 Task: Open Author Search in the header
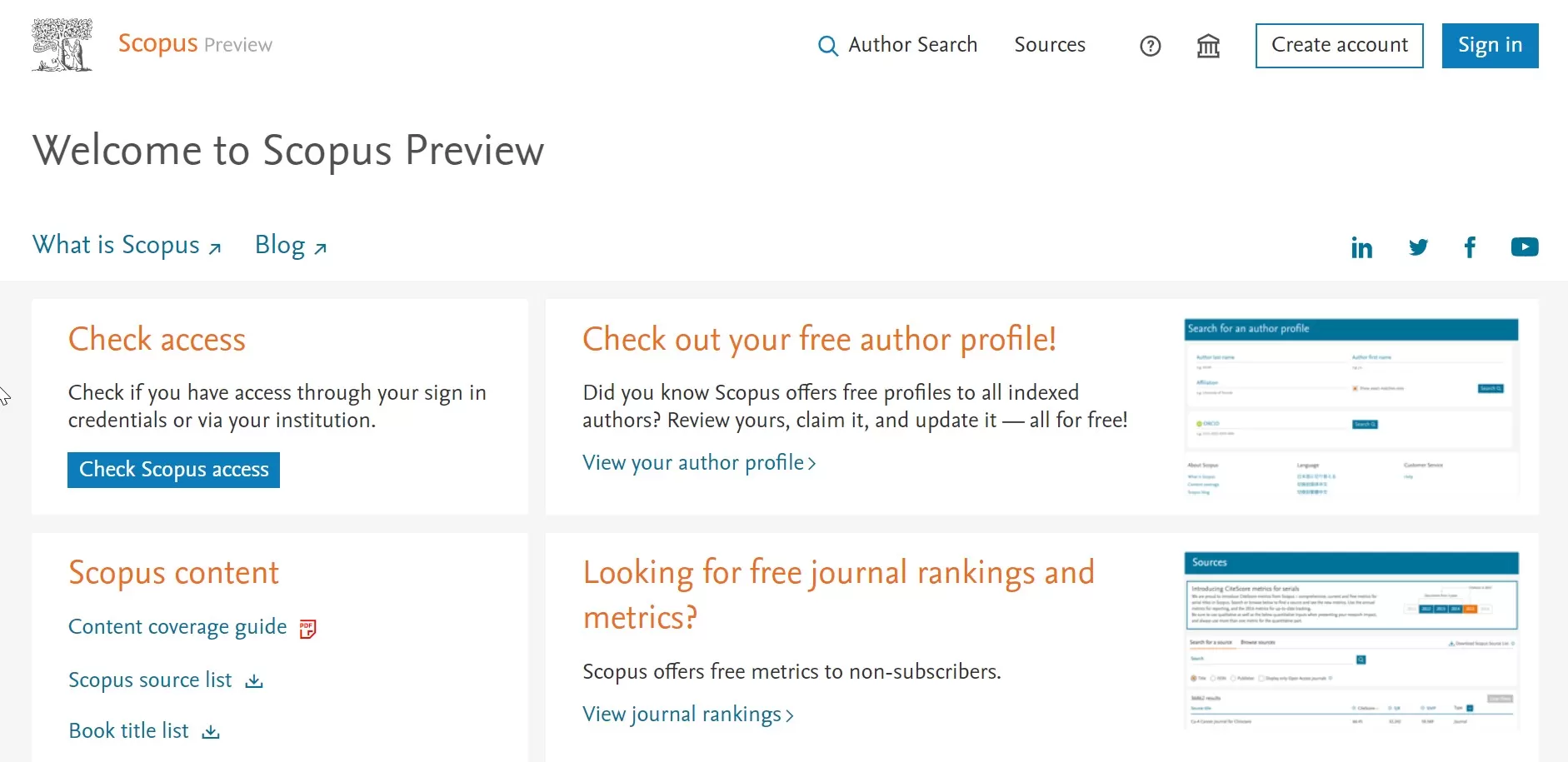912,45
